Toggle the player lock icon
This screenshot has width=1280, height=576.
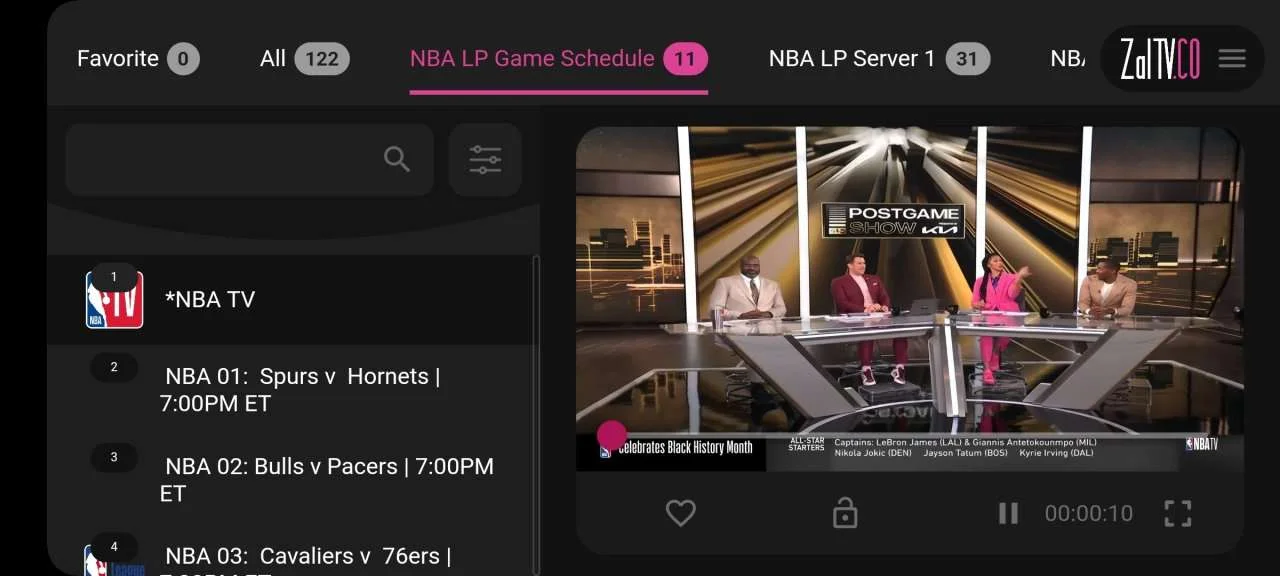point(845,514)
